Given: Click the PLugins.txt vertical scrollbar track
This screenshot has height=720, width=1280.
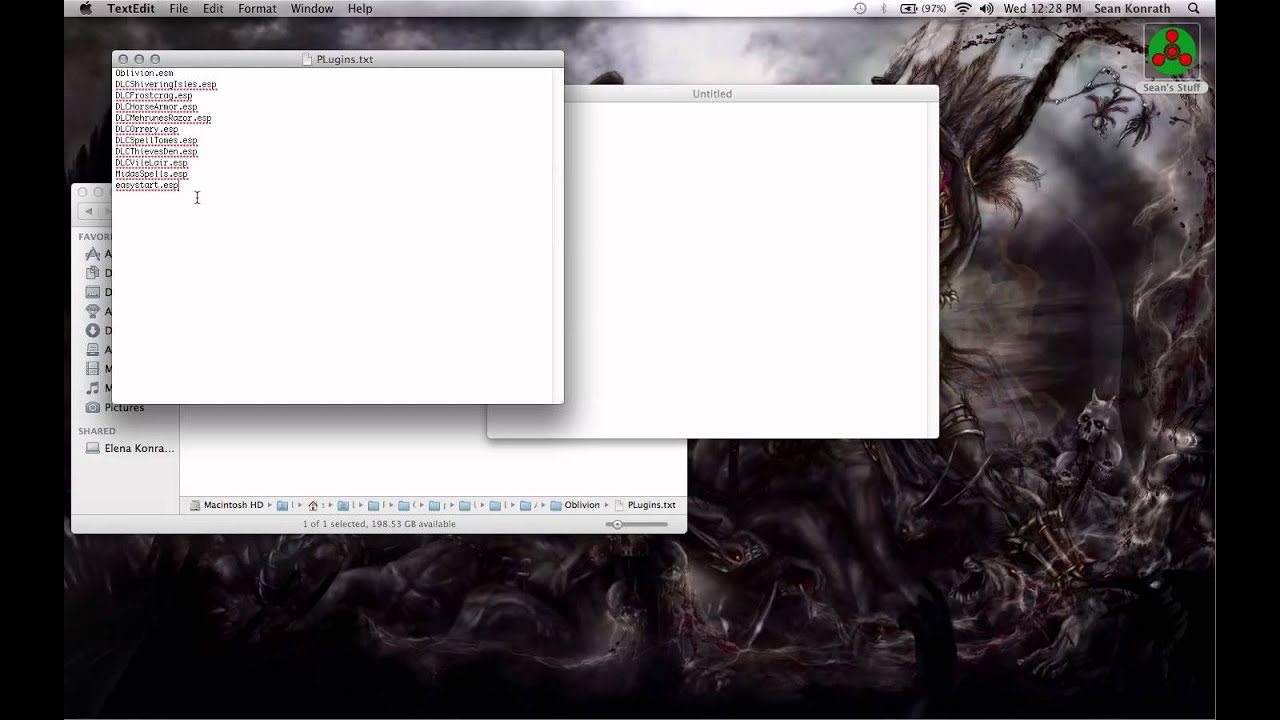Looking at the screenshot, I should [557, 235].
